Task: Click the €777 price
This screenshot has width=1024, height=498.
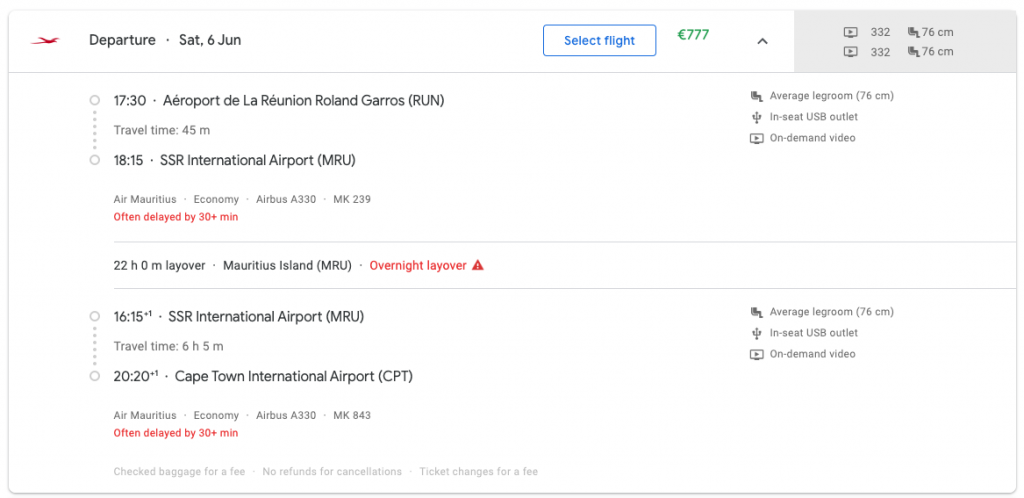Action: (693, 35)
